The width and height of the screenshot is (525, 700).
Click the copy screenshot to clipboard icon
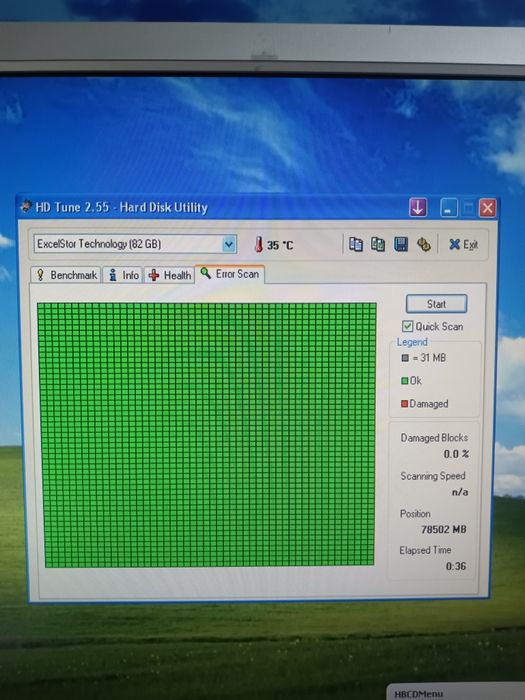click(378, 244)
